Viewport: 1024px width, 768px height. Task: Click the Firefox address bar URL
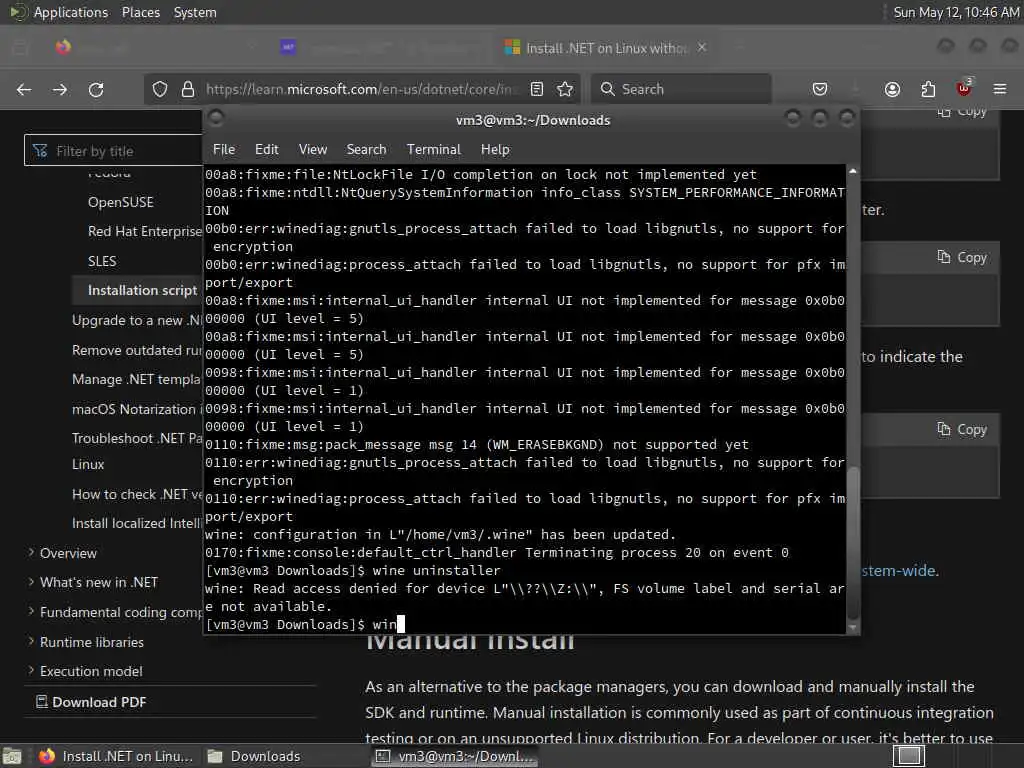pyautogui.click(x=362, y=89)
